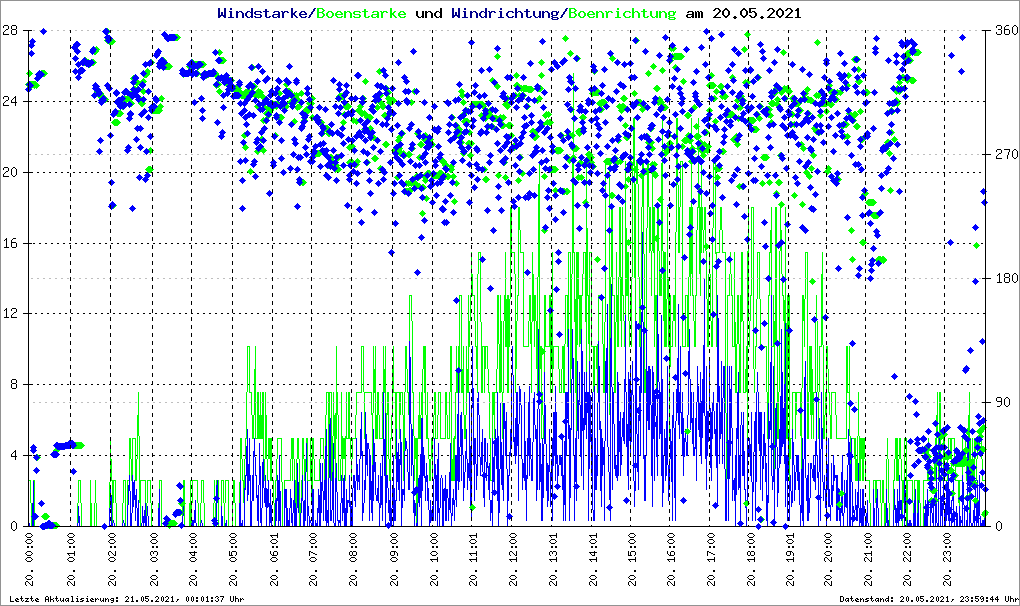Click the 16 label on left axis

(x=10, y=243)
